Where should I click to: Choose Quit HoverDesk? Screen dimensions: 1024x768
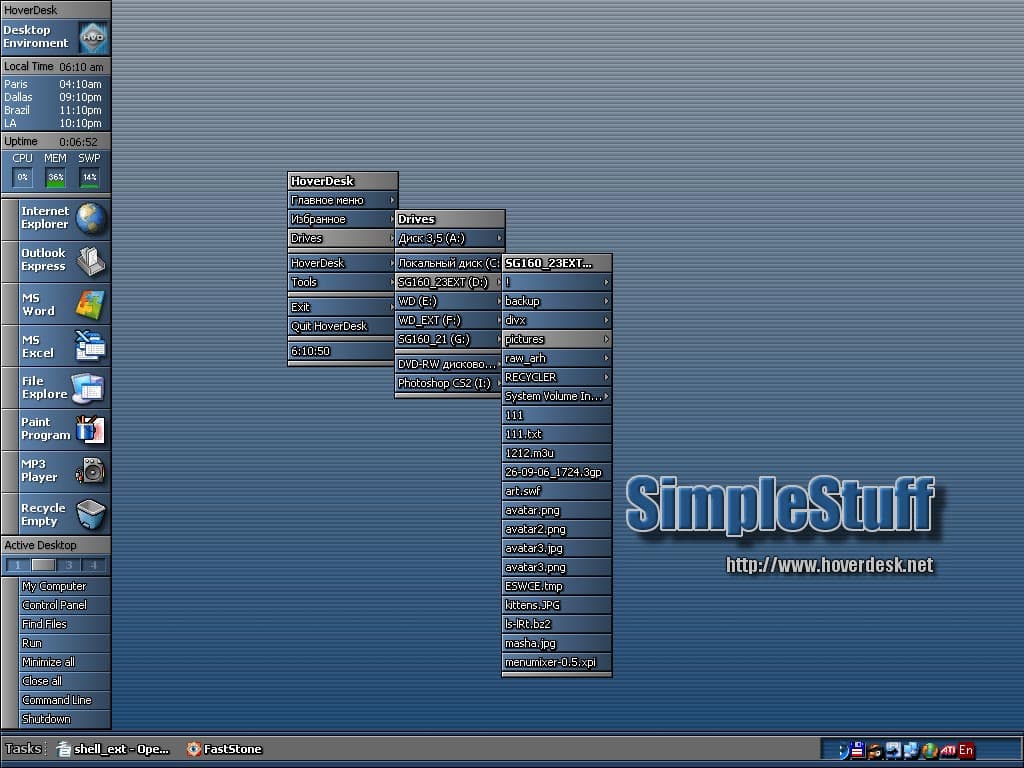(342, 326)
